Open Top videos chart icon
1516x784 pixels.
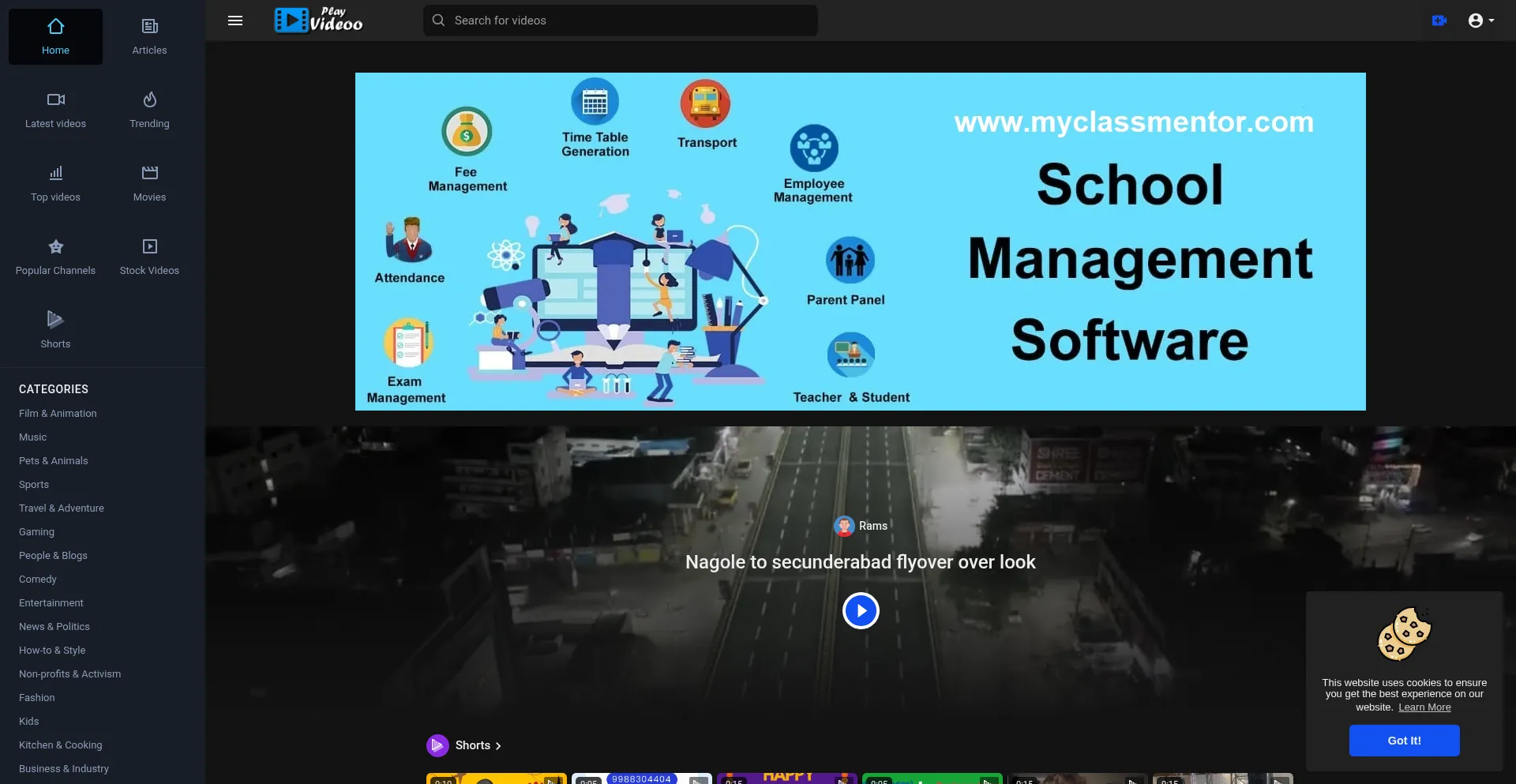(55, 173)
